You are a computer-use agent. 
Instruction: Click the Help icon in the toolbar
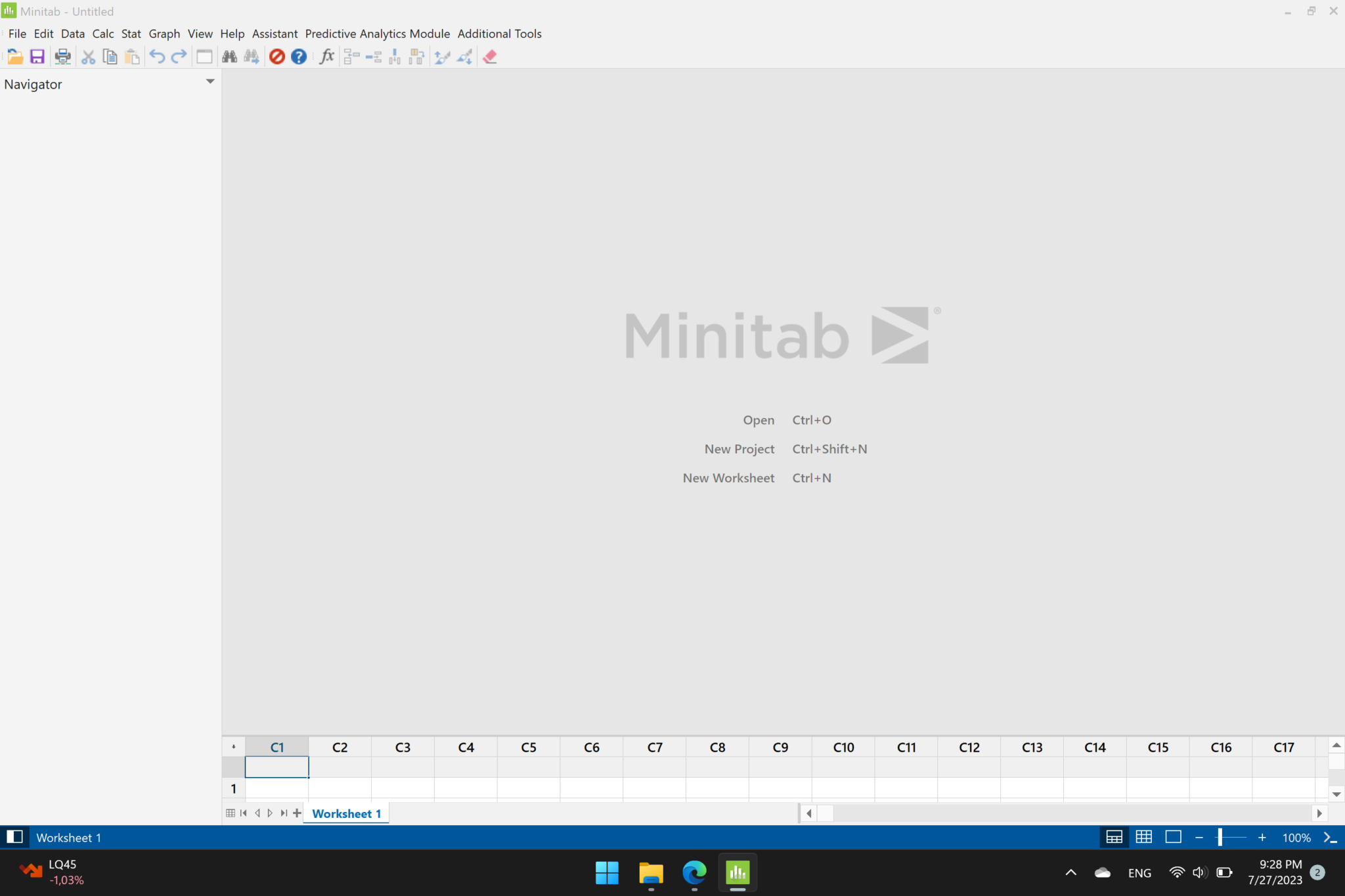click(x=299, y=56)
